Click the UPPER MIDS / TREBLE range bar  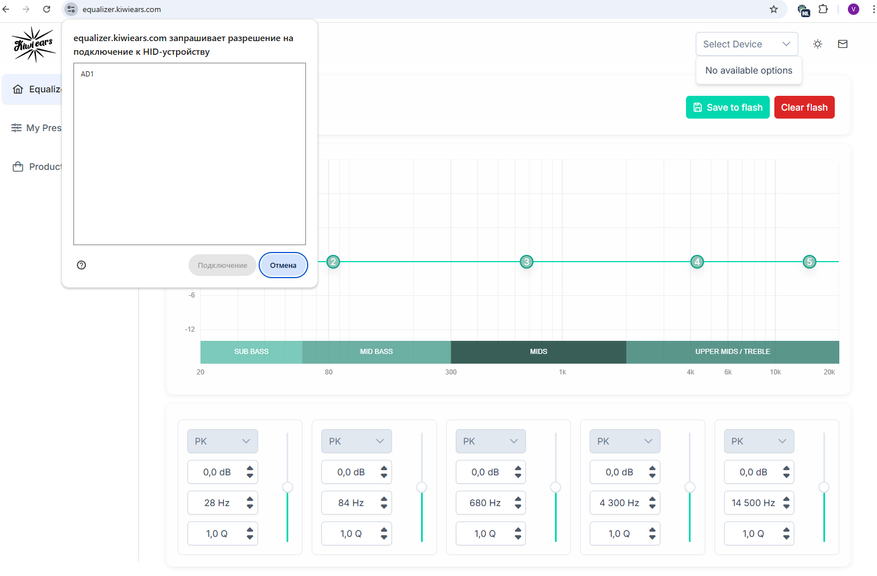pyautogui.click(x=732, y=352)
